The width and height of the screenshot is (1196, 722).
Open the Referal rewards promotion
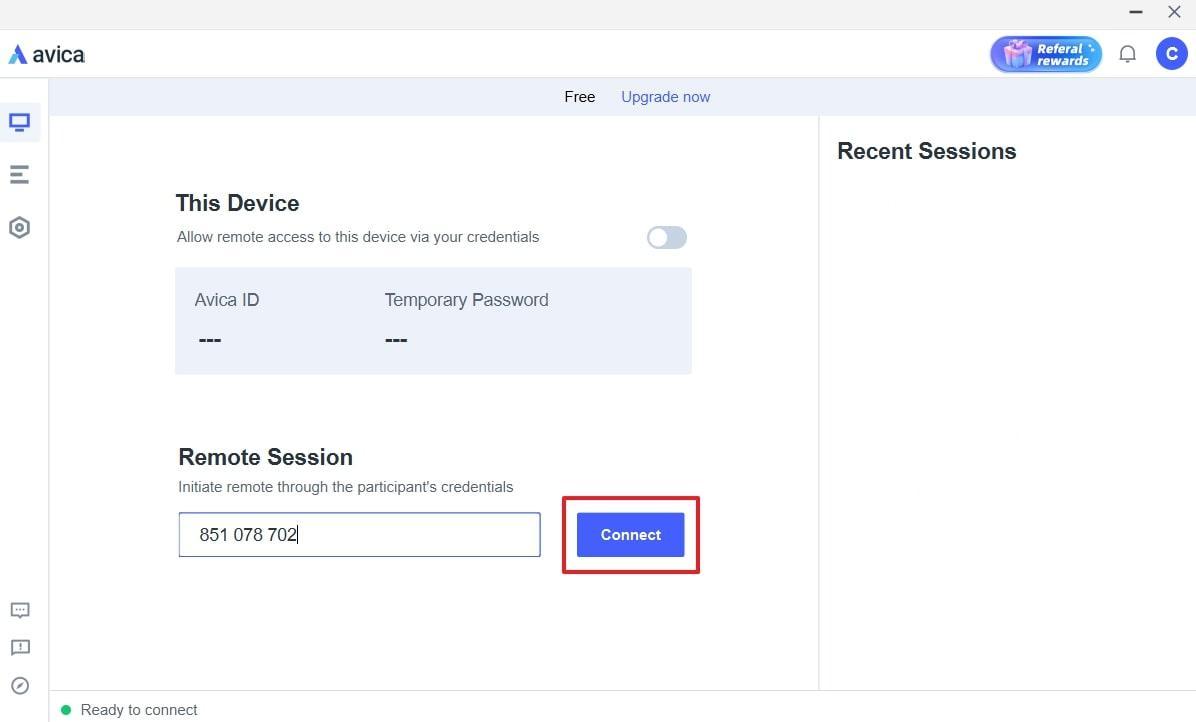tap(1045, 53)
